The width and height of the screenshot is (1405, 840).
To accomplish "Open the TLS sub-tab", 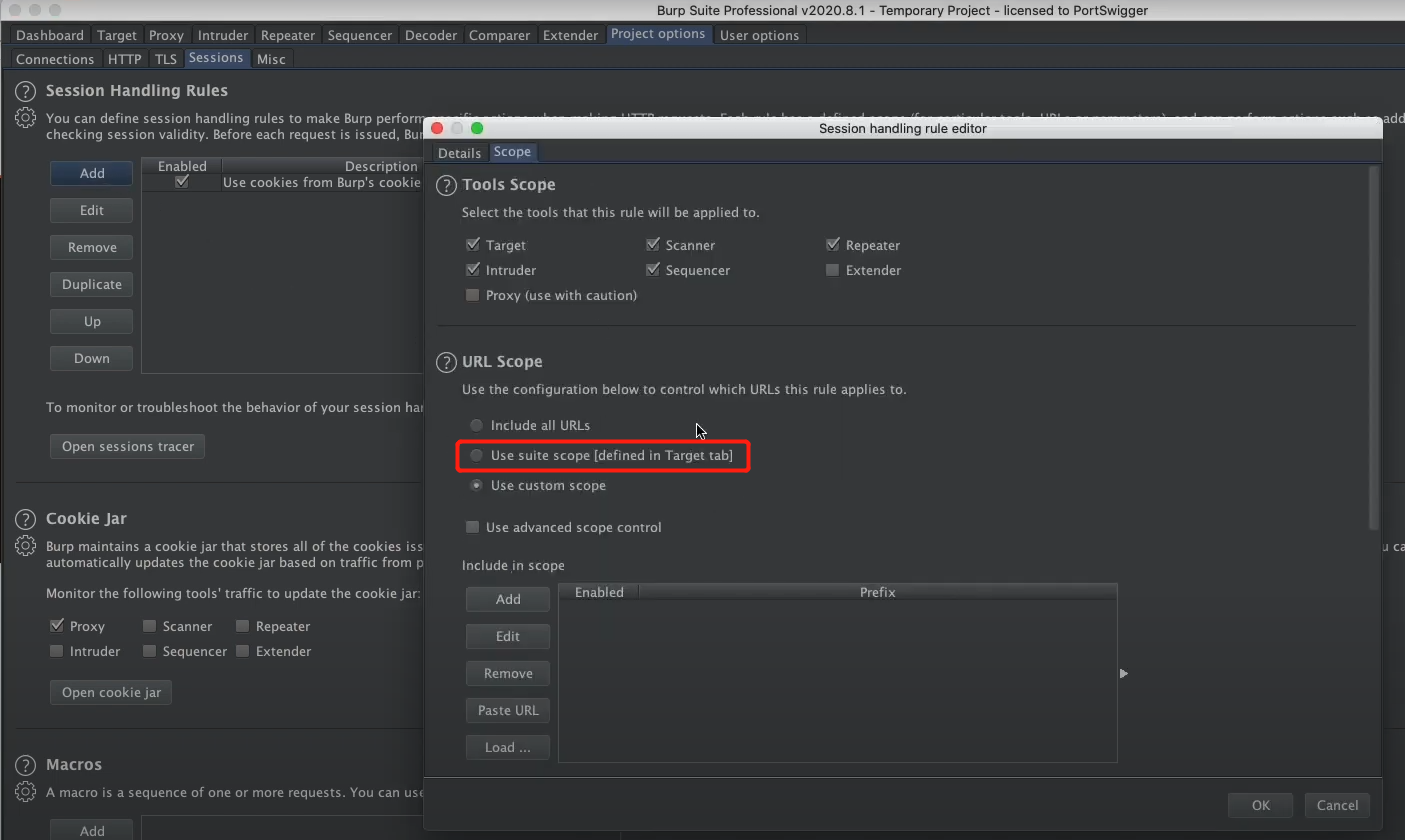I will [166, 59].
